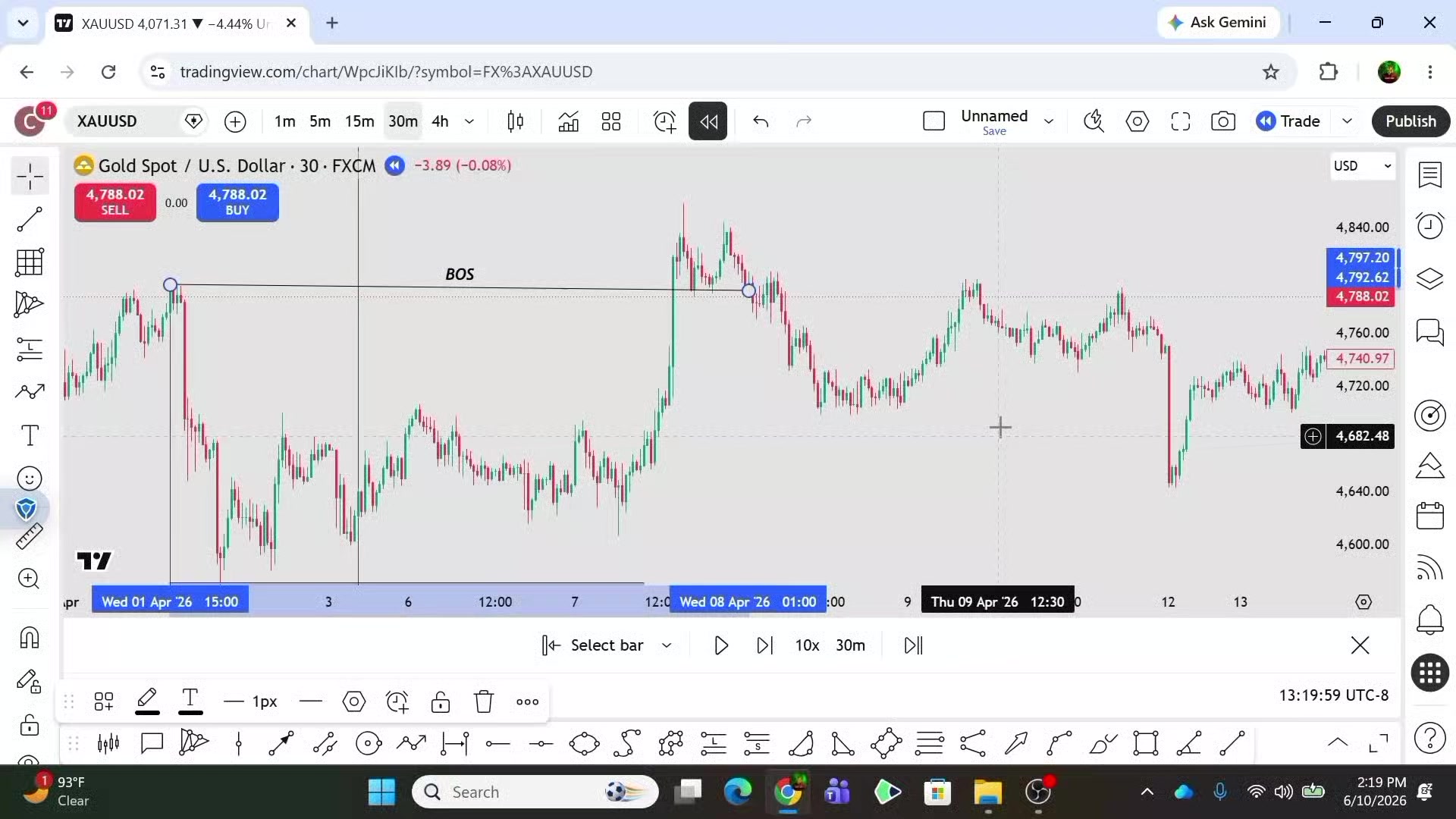The height and width of the screenshot is (819, 1456).
Task: Select the 15m timeframe
Action: pyautogui.click(x=359, y=121)
